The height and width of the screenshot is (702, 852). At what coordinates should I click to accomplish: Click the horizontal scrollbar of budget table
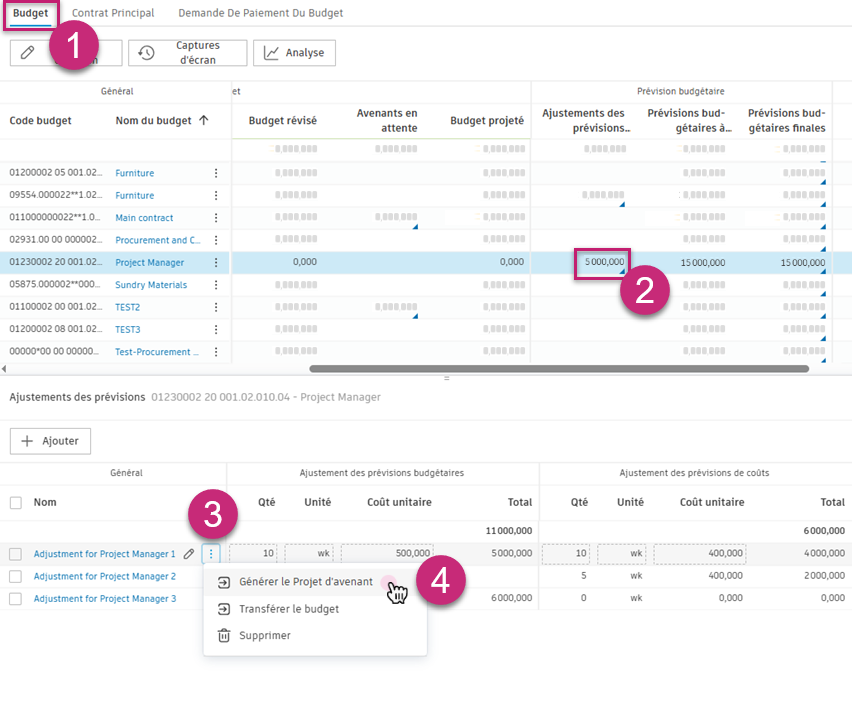559,368
